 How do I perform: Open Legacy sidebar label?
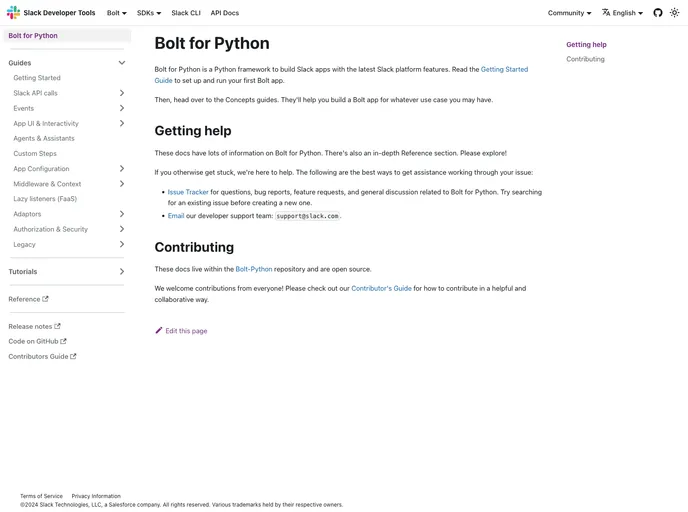pos(24,244)
